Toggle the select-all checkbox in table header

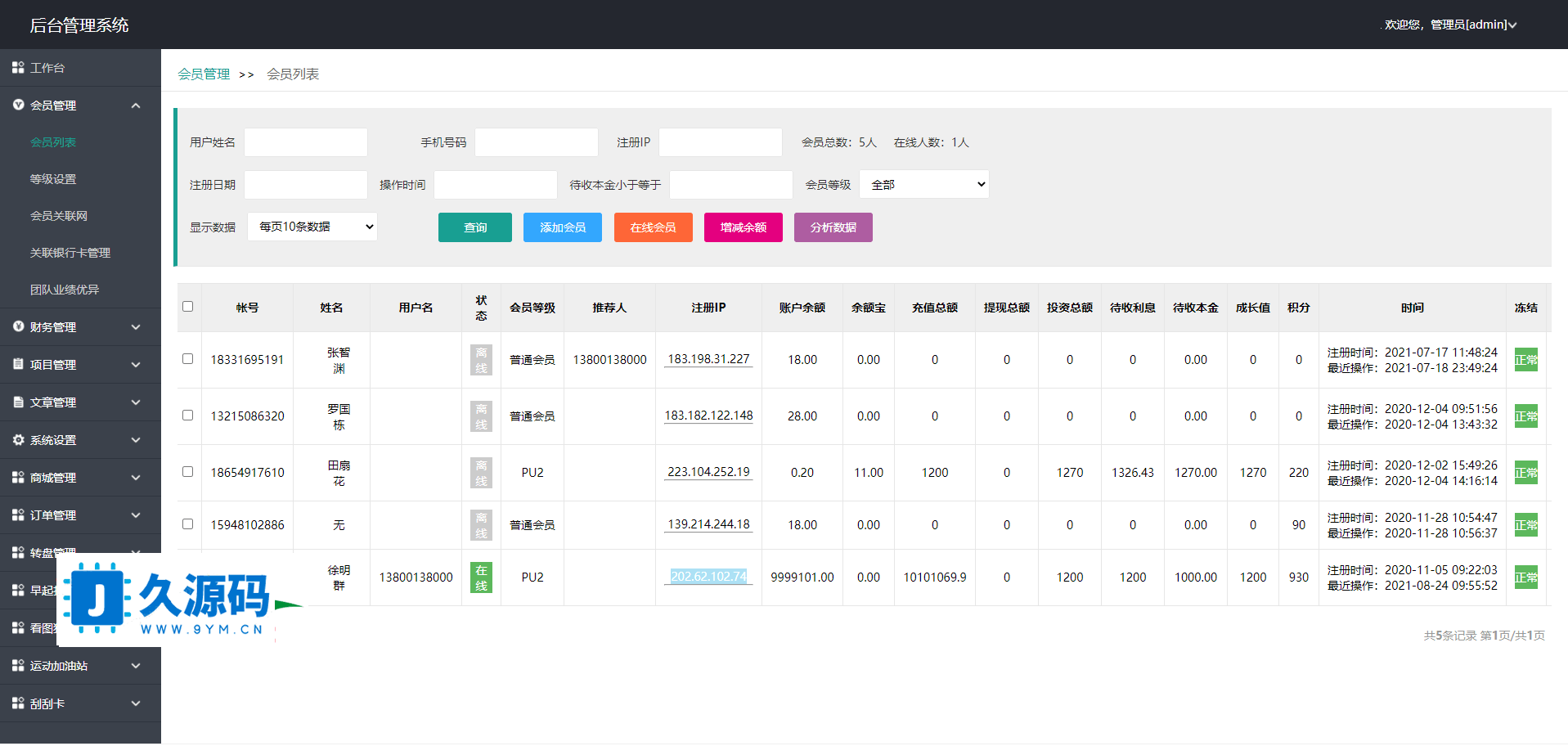click(x=188, y=307)
